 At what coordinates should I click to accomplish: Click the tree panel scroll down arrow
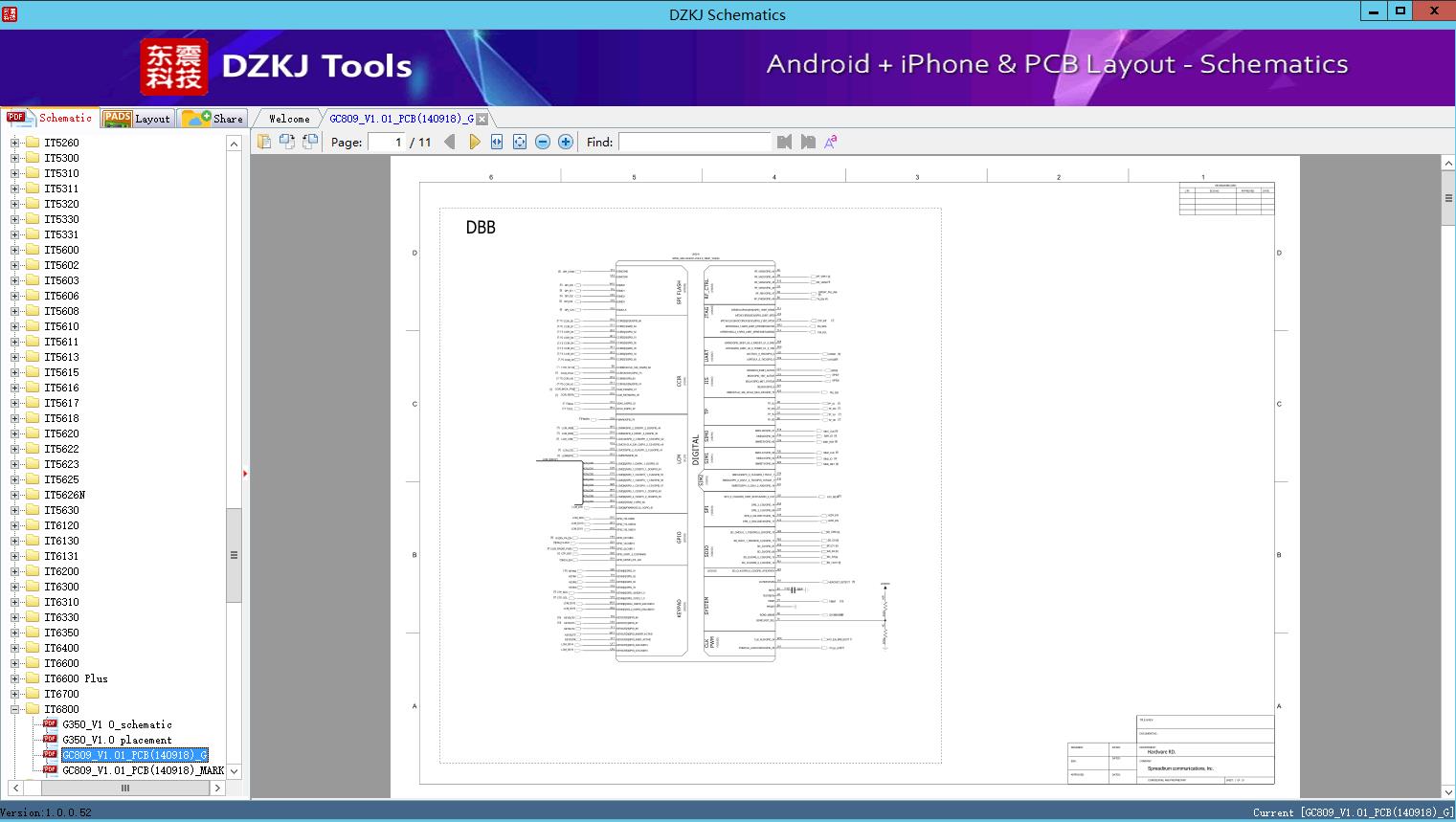point(234,770)
